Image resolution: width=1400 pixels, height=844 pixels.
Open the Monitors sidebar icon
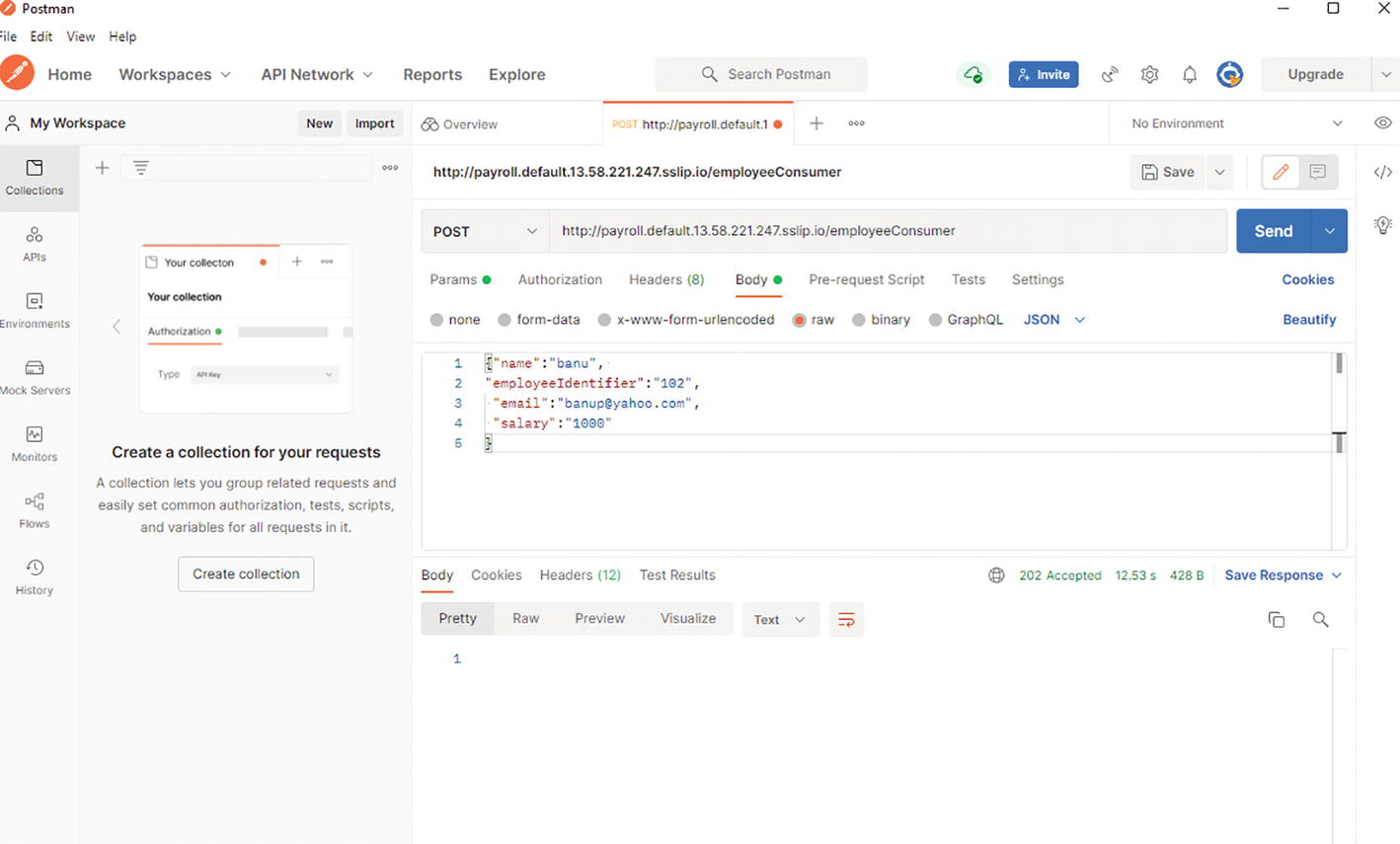pyautogui.click(x=35, y=443)
